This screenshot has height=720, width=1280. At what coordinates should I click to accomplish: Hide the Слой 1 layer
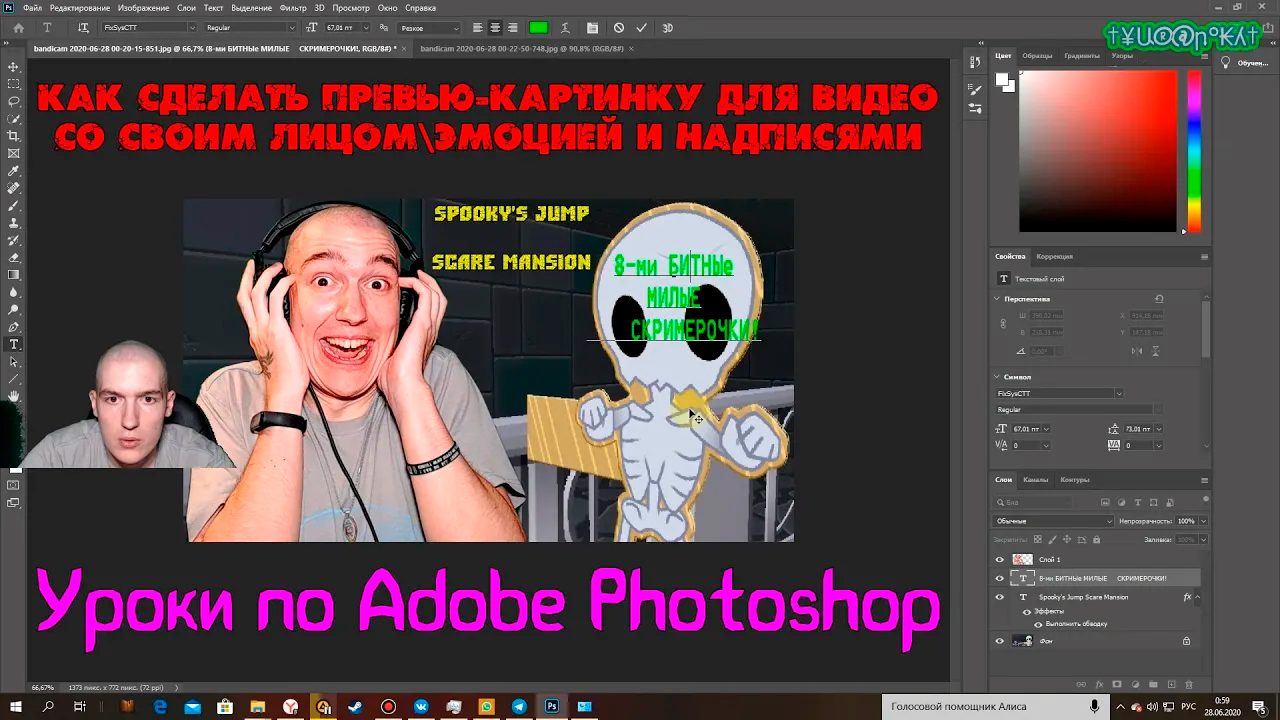999,559
